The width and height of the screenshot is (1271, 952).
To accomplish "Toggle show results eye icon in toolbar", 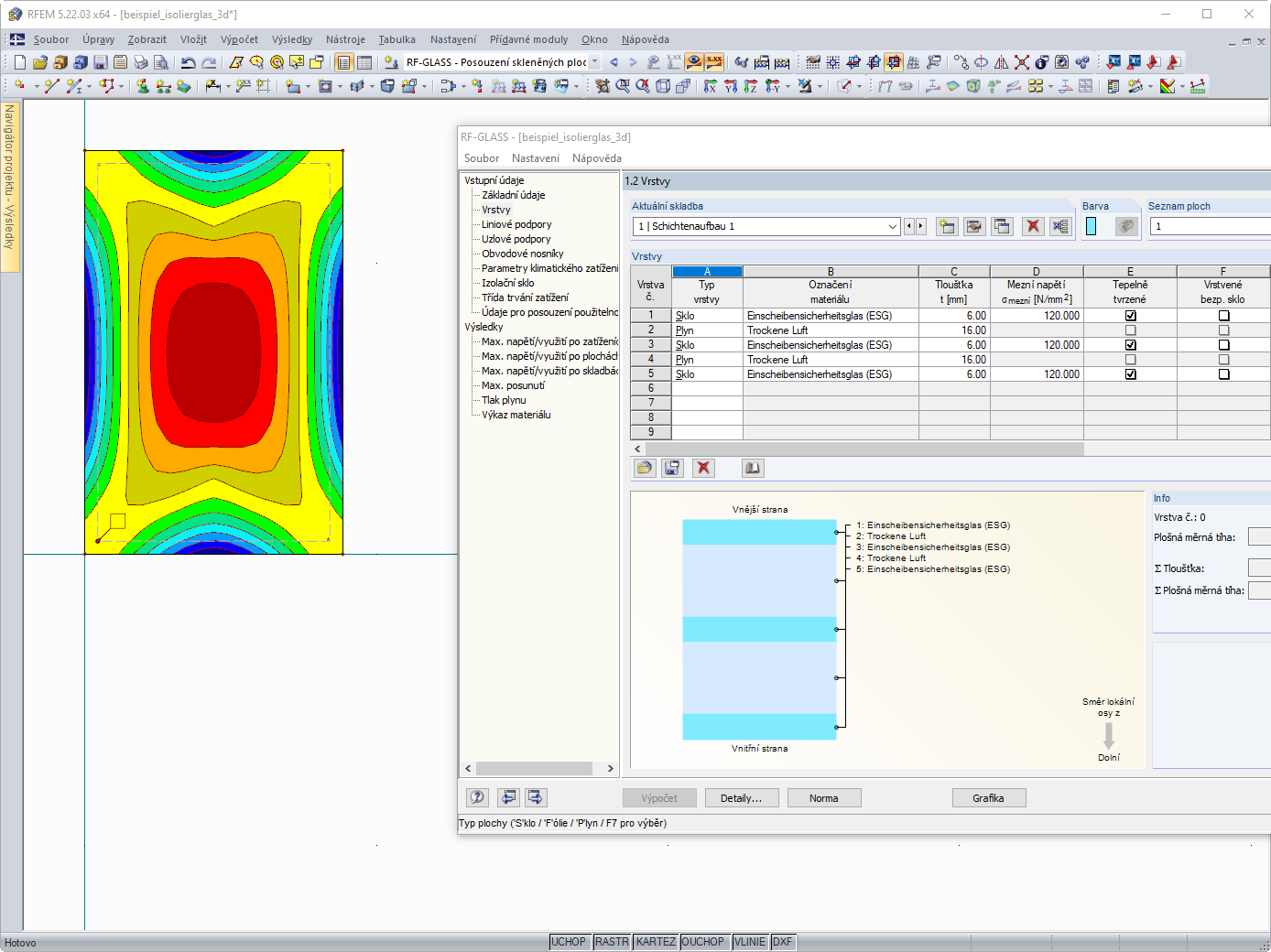I will (694, 61).
